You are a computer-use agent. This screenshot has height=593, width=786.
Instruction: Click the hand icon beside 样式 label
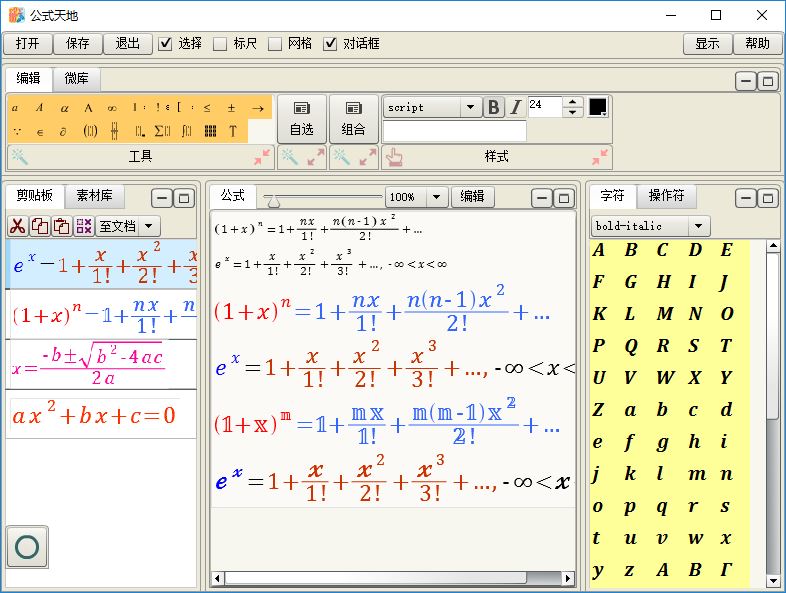point(394,157)
